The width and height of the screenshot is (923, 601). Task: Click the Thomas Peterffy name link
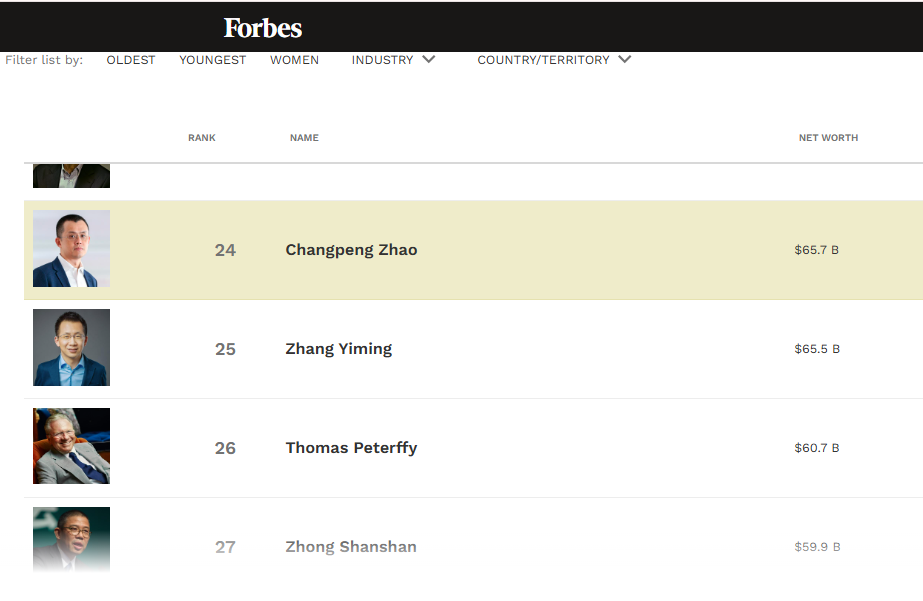click(x=351, y=448)
